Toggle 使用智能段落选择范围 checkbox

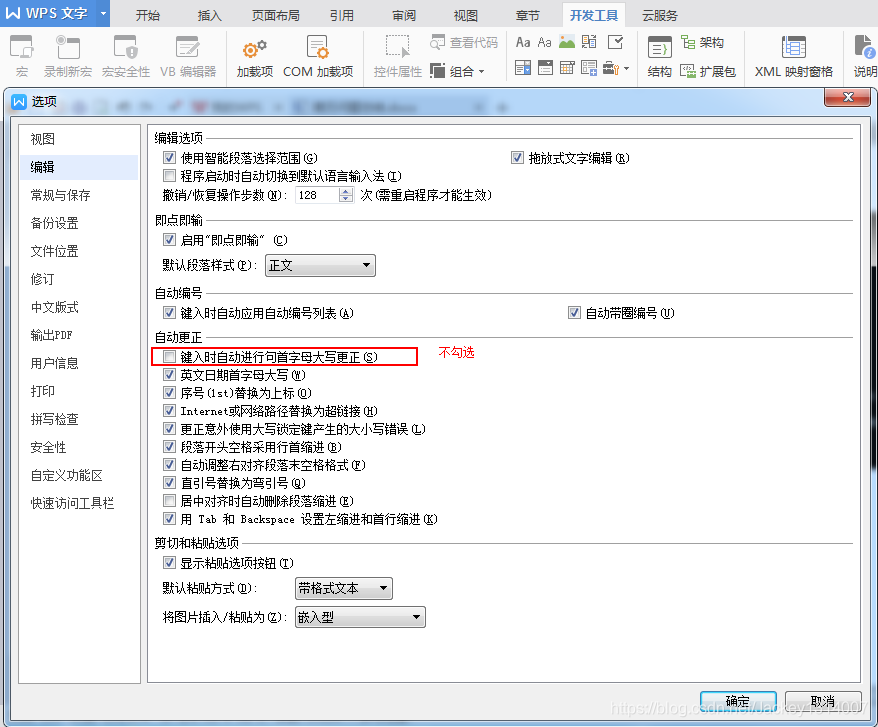point(169,158)
